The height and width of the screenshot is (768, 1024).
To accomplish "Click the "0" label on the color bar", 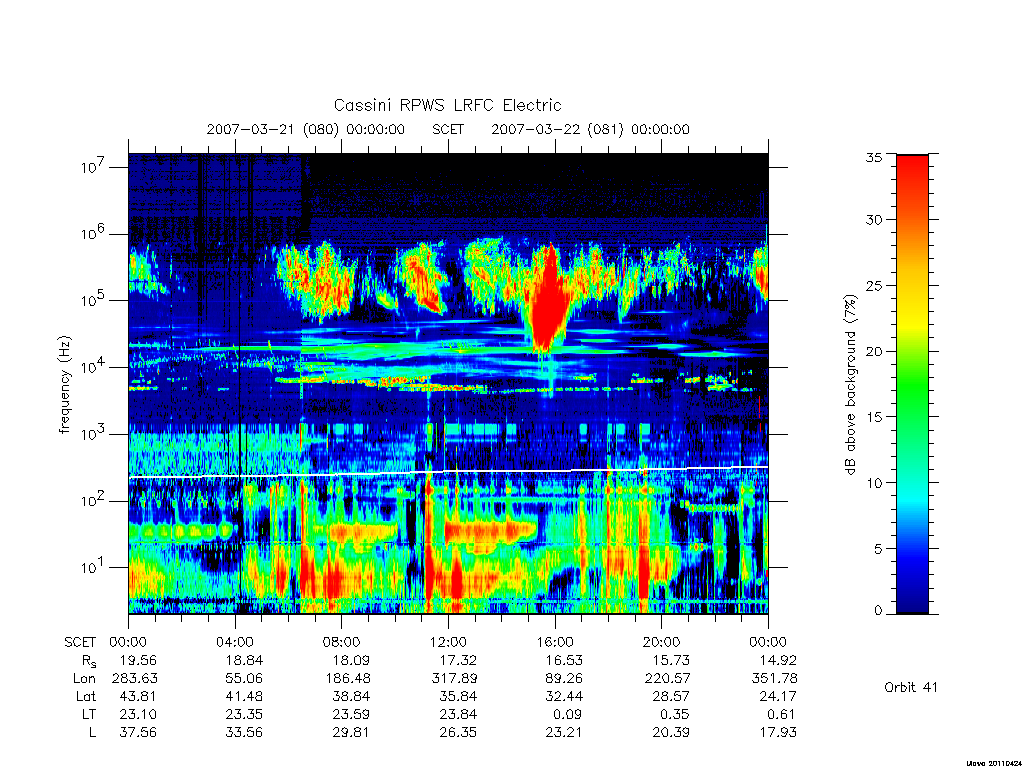I will pos(878,611).
